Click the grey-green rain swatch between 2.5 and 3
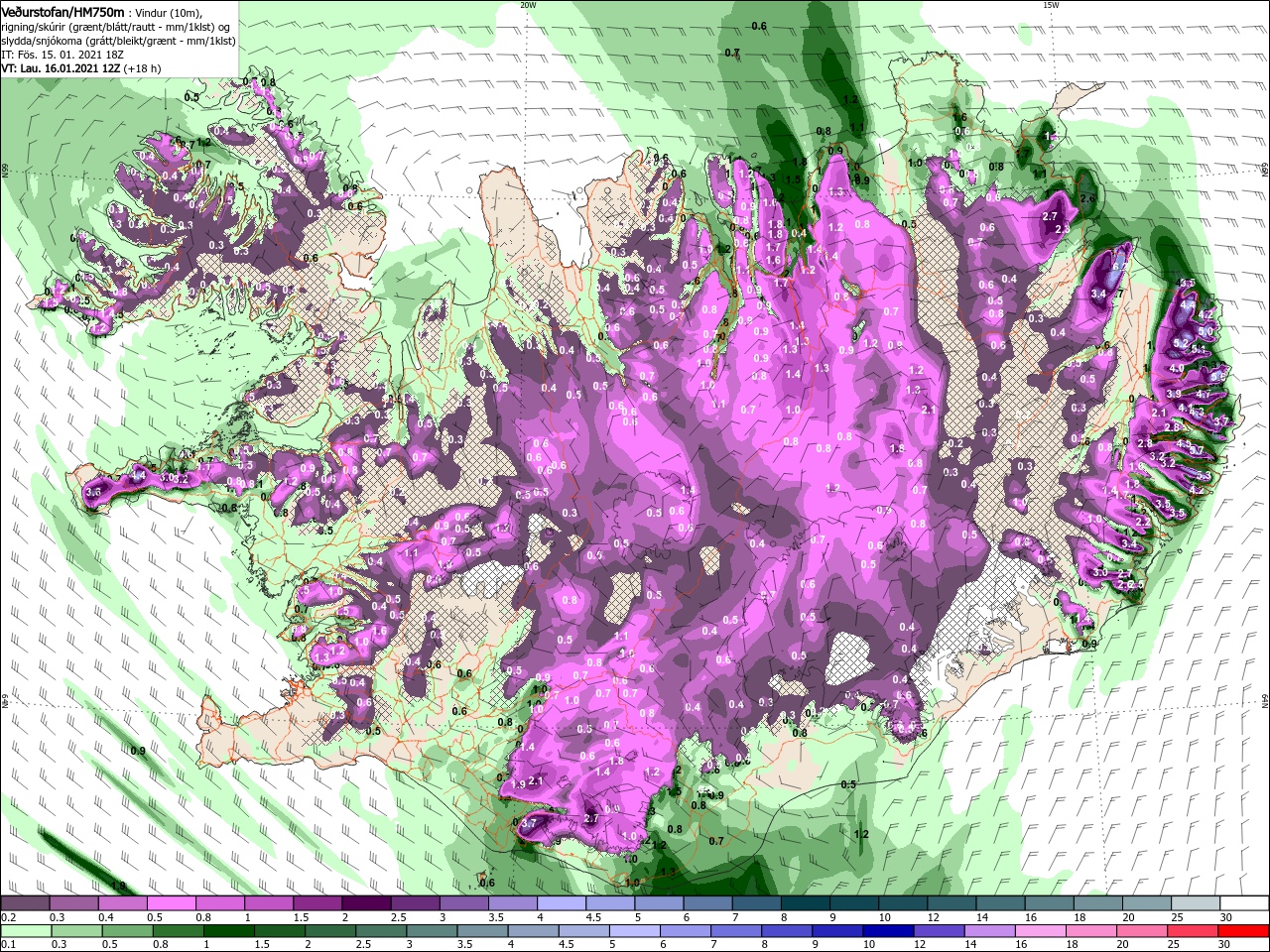This screenshot has height=952, width=1270. (383, 931)
